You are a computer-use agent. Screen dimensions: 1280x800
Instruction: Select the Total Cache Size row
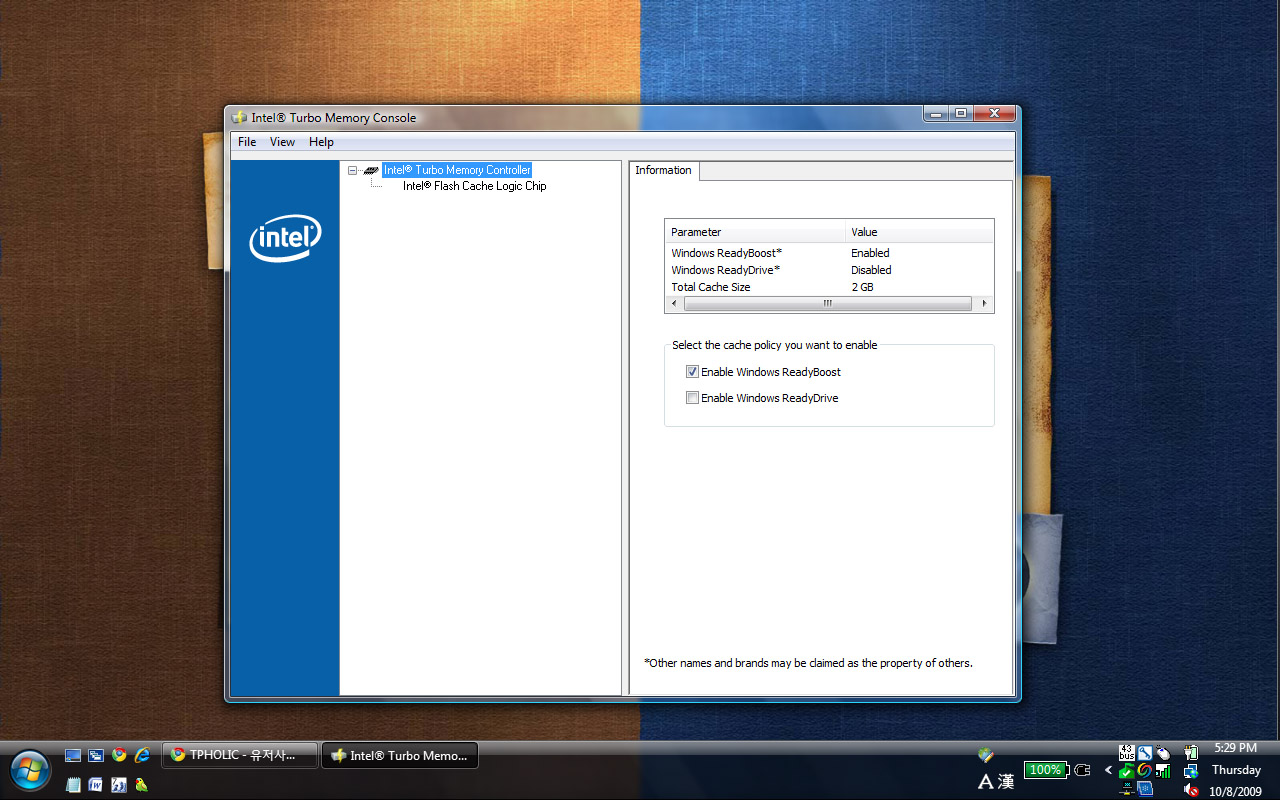click(x=829, y=287)
